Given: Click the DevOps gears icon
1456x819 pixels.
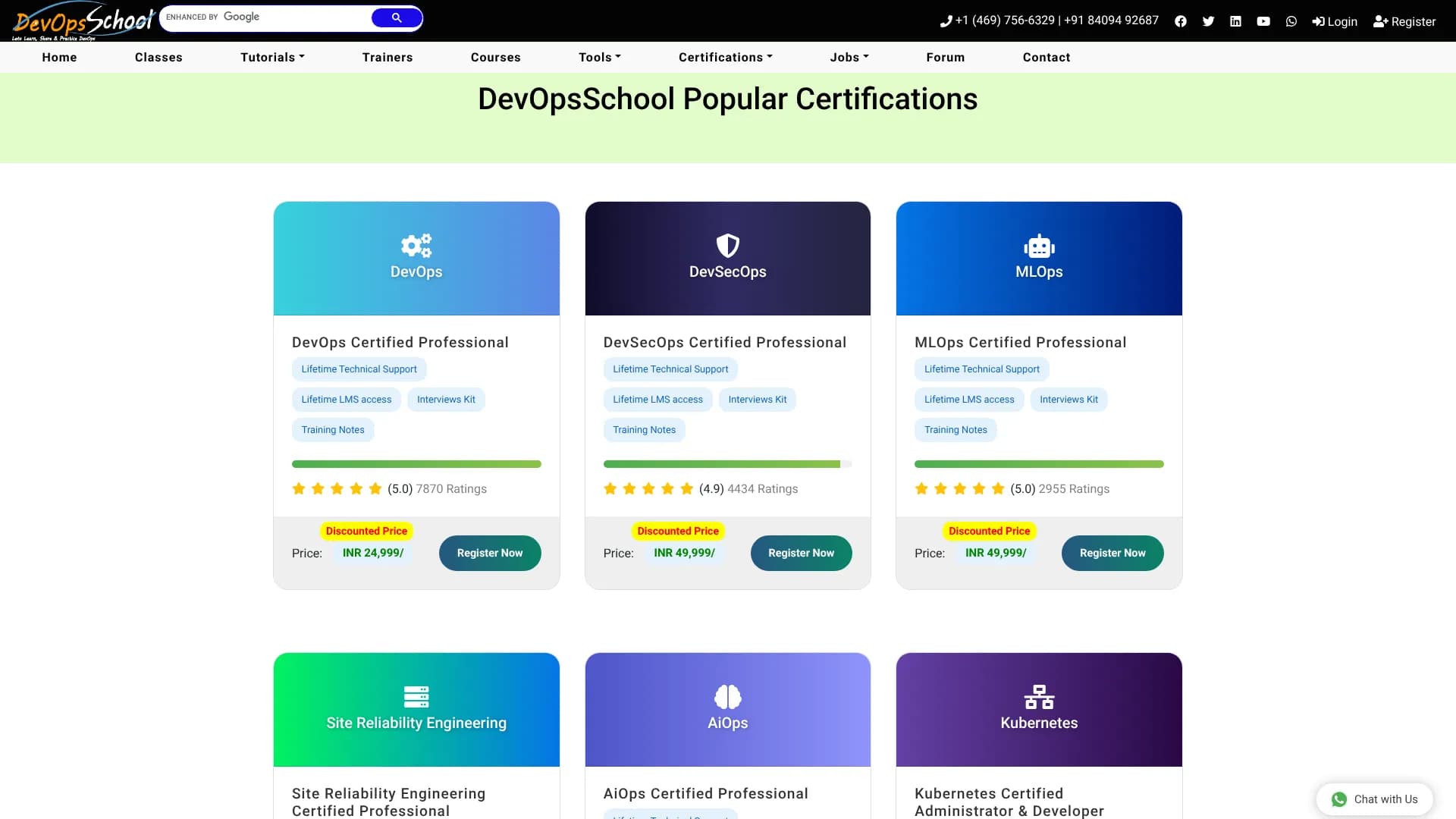Looking at the screenshot, I should [x=416, y=246].
